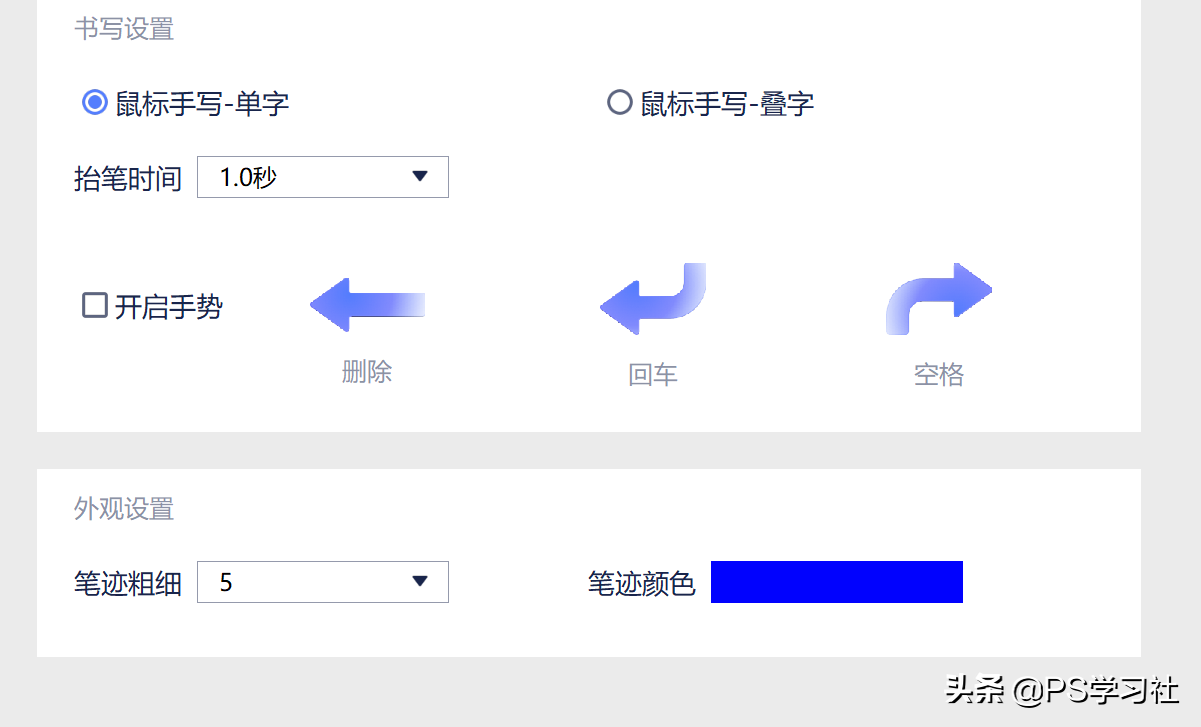Click the gradient arrow icon nearest 开启手势

[367, 302]
